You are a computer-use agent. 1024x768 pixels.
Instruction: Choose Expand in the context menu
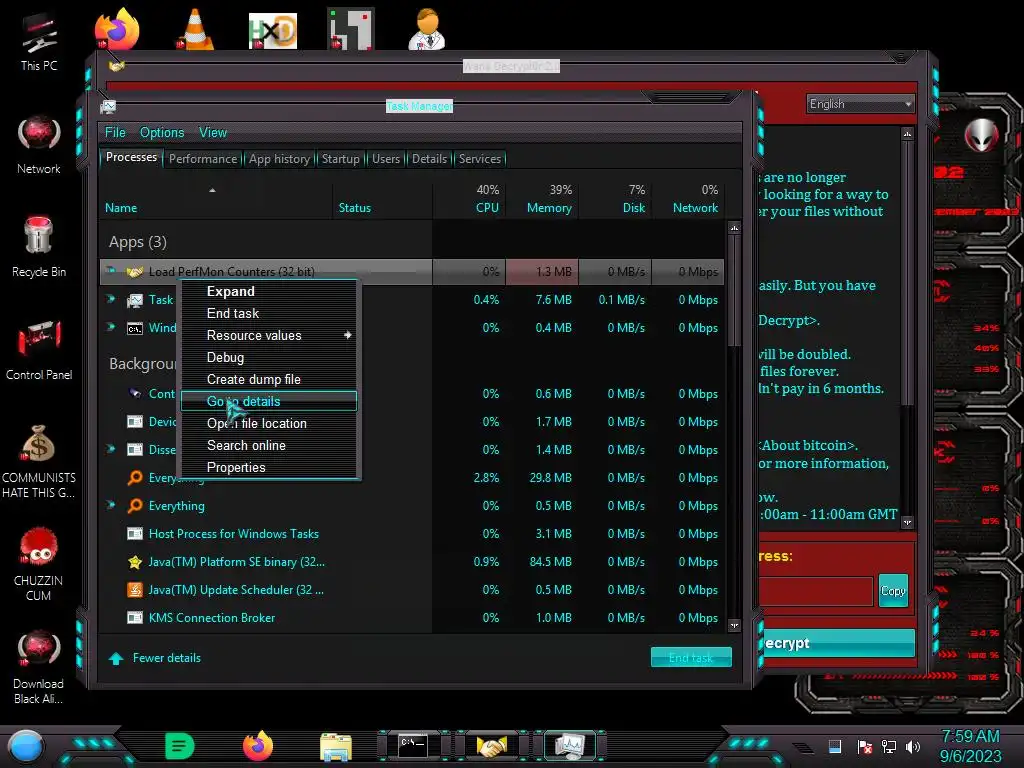[x=269, y=291]
